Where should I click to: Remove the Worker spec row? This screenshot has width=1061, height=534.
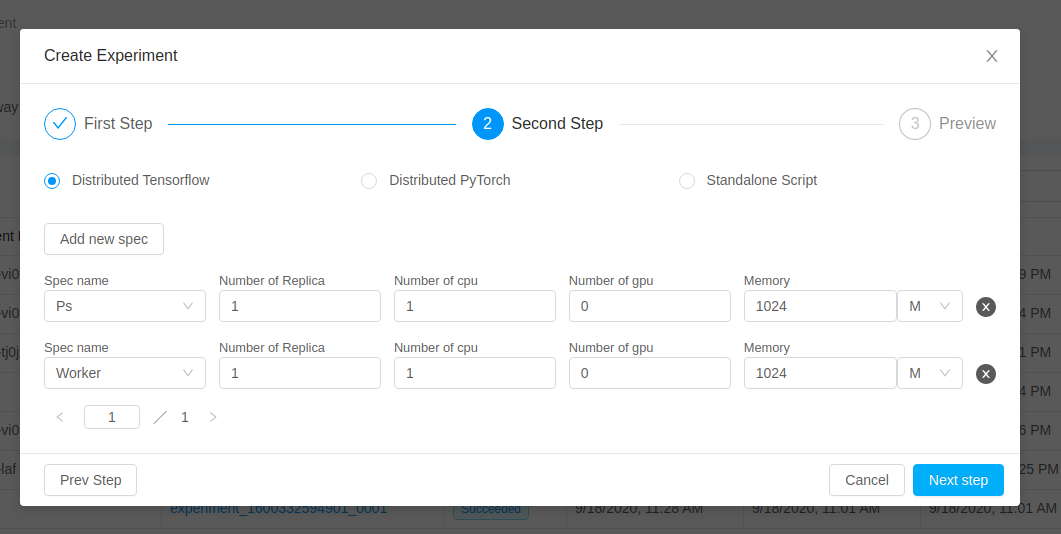pyautogui.click(x=985, y=374)
